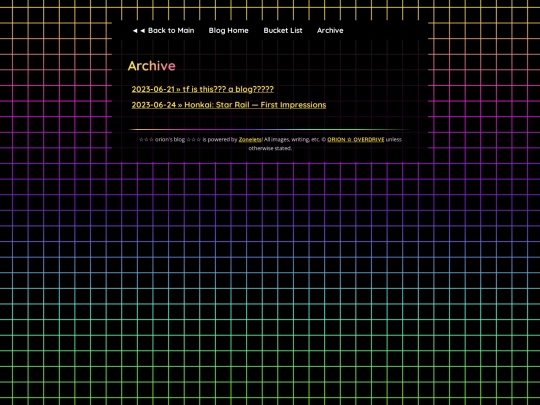This screenshot has height=405, width=540.
Task: Open post 'tf is this??? a blog?????'
Action: (x=202, y=89)
